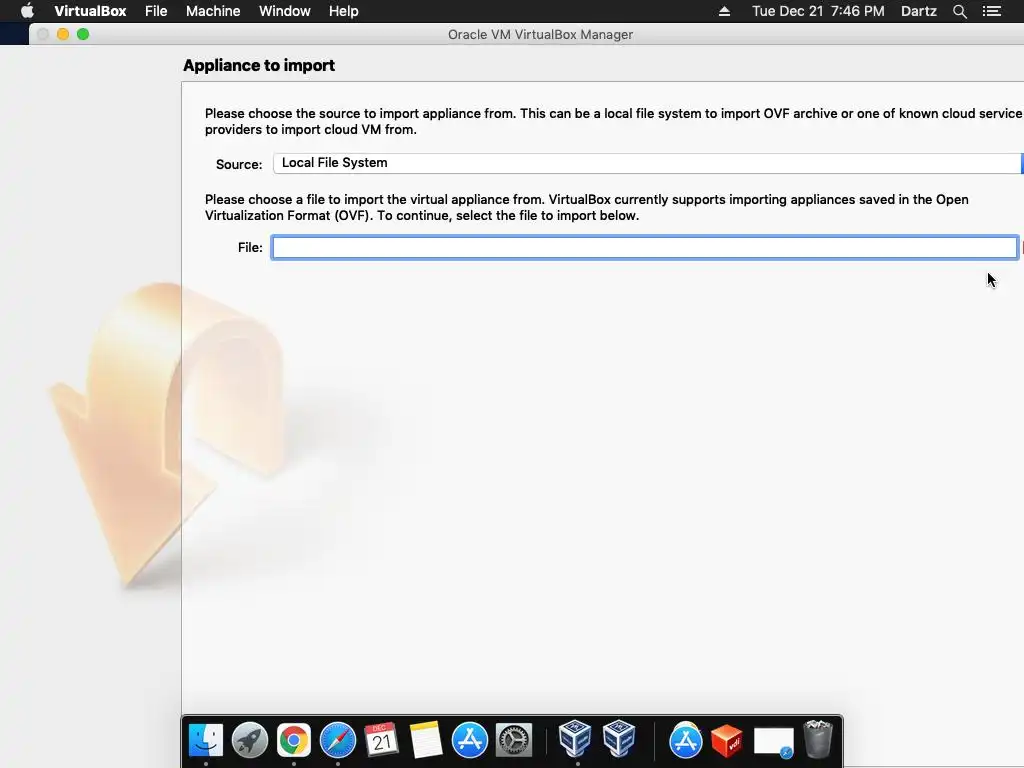Open Calendar showing Dec 21 in dock
The image size is (1024, 768).
coord(381,740)
